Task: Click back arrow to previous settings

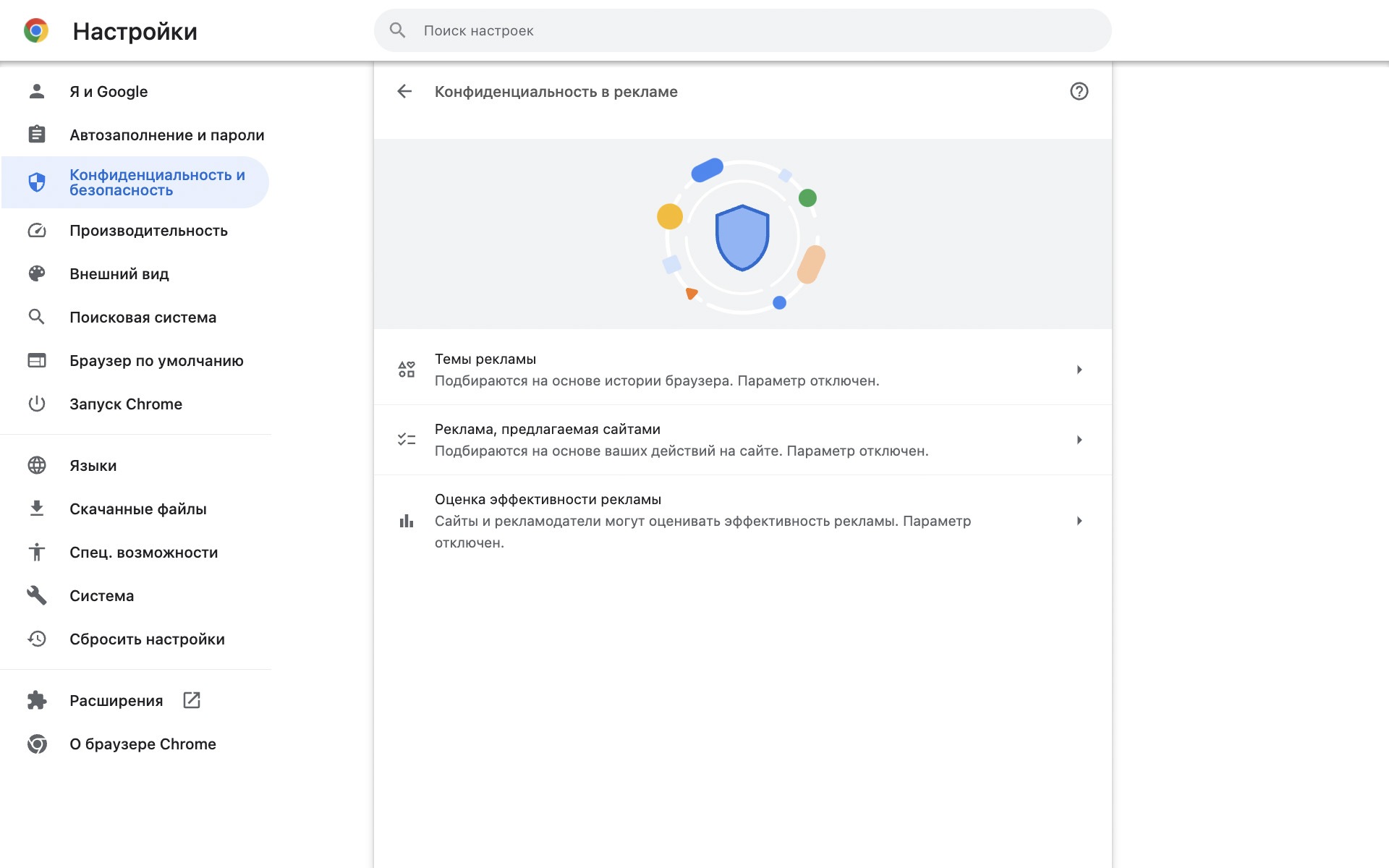Action: coord(404,91)
